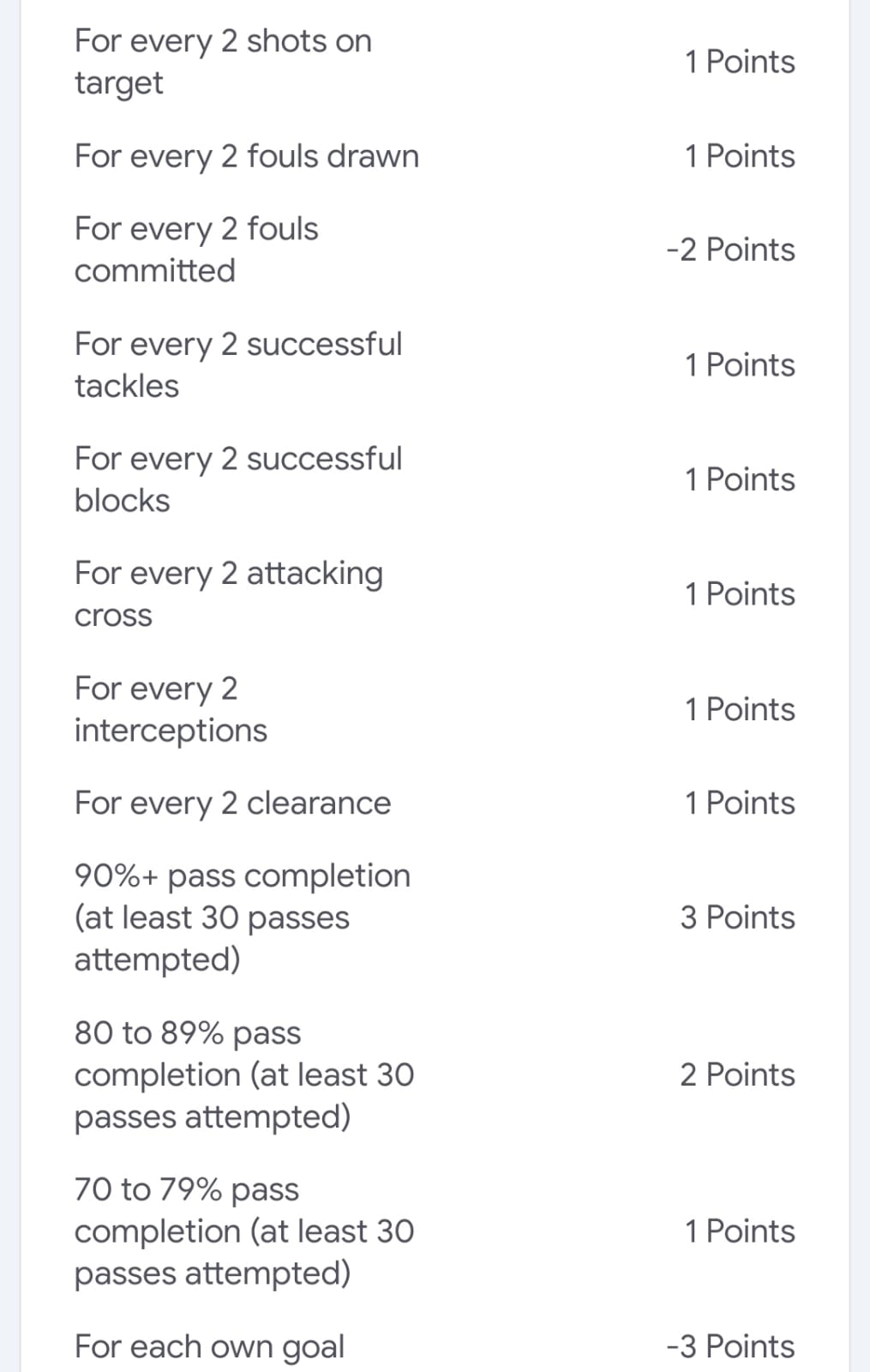The image size is (870, 1372).
Task: Tap the '80 to 89% pass completion' rule
Action: 243,1074
